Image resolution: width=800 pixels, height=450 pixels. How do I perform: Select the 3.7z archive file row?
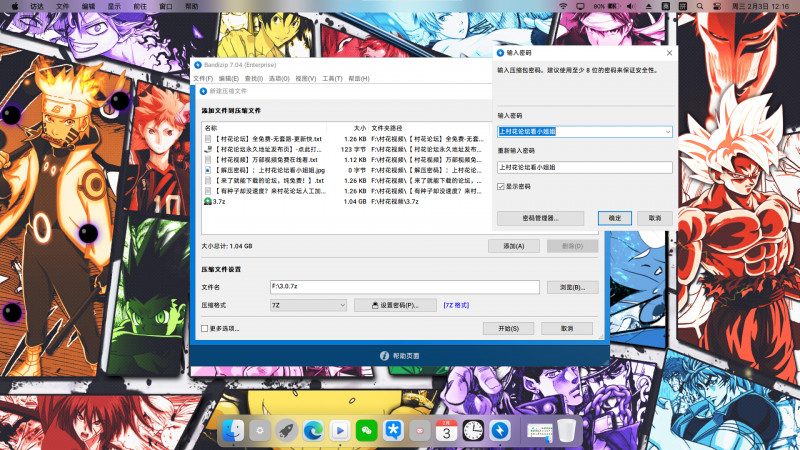[x=213, y=201]
